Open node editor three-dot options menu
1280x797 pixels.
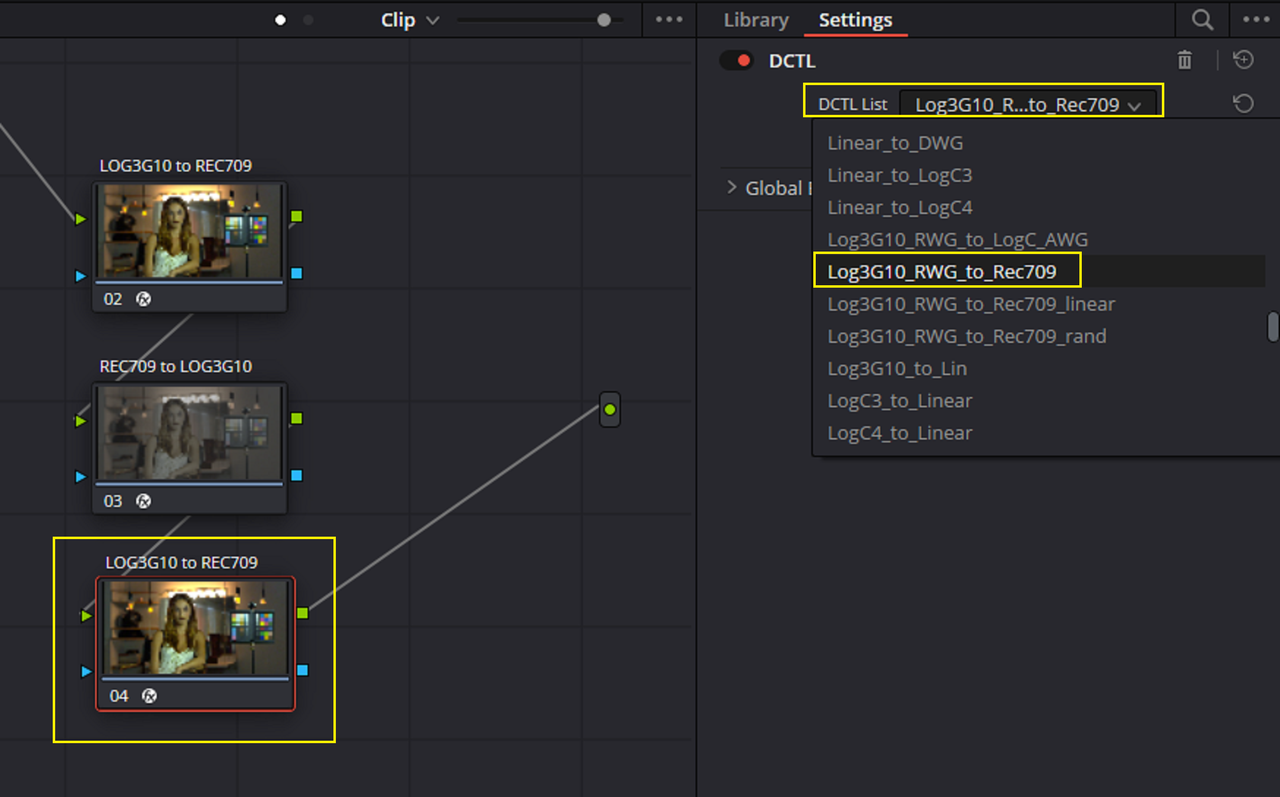[669, 19]
